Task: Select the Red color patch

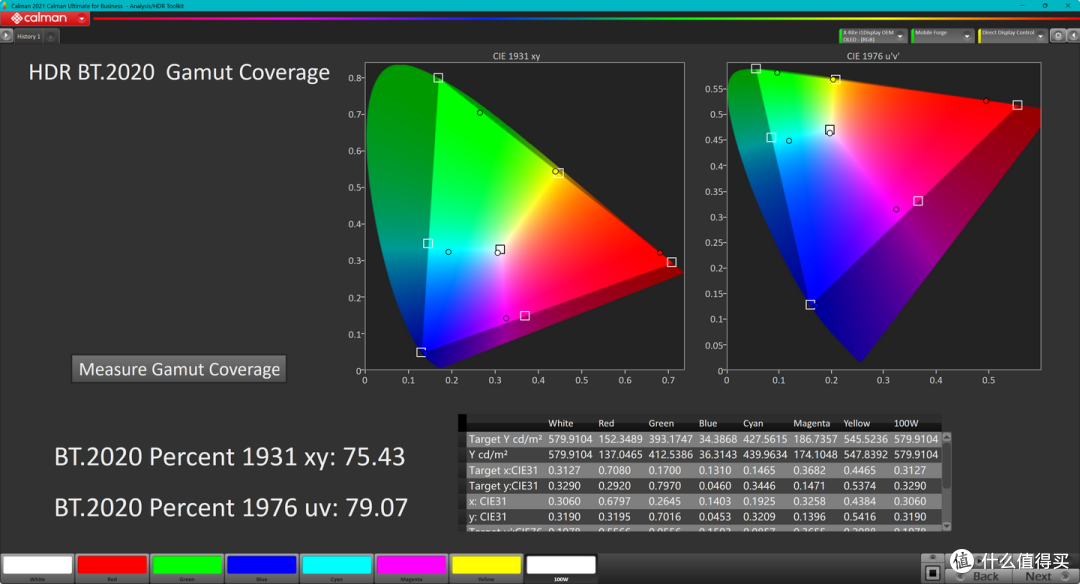Action: tap(112, 568)
